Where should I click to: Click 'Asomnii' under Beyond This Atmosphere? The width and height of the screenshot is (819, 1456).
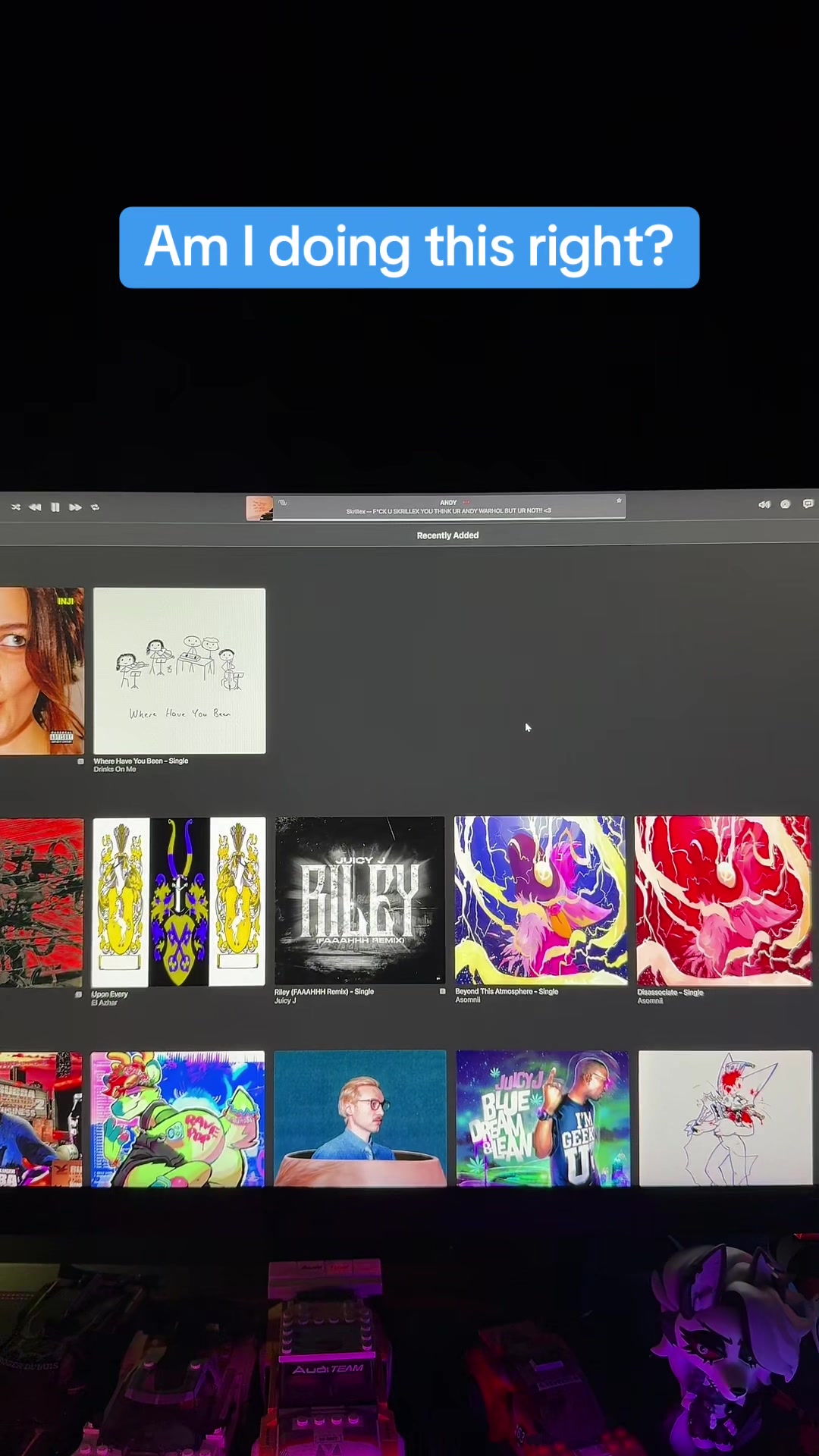(x=468, y=999)
